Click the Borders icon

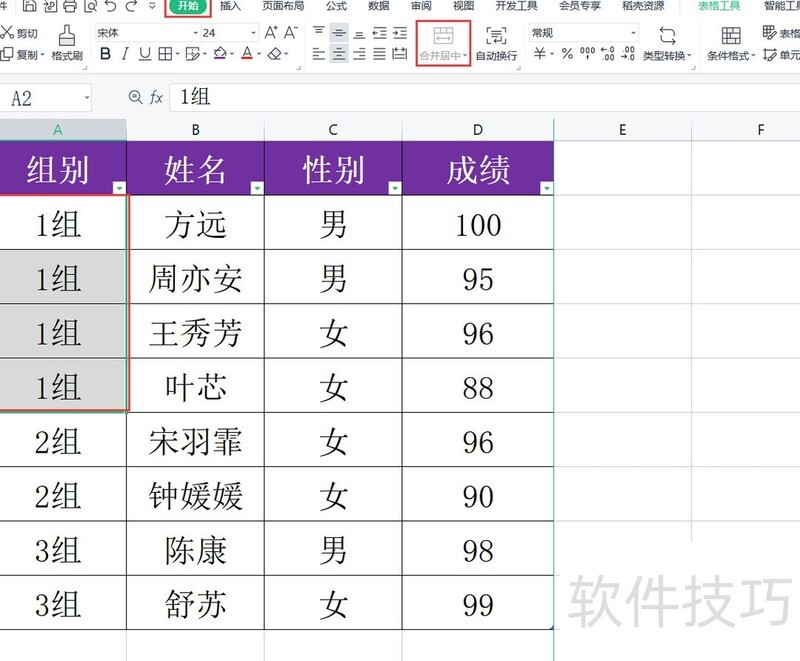point(165,54)
